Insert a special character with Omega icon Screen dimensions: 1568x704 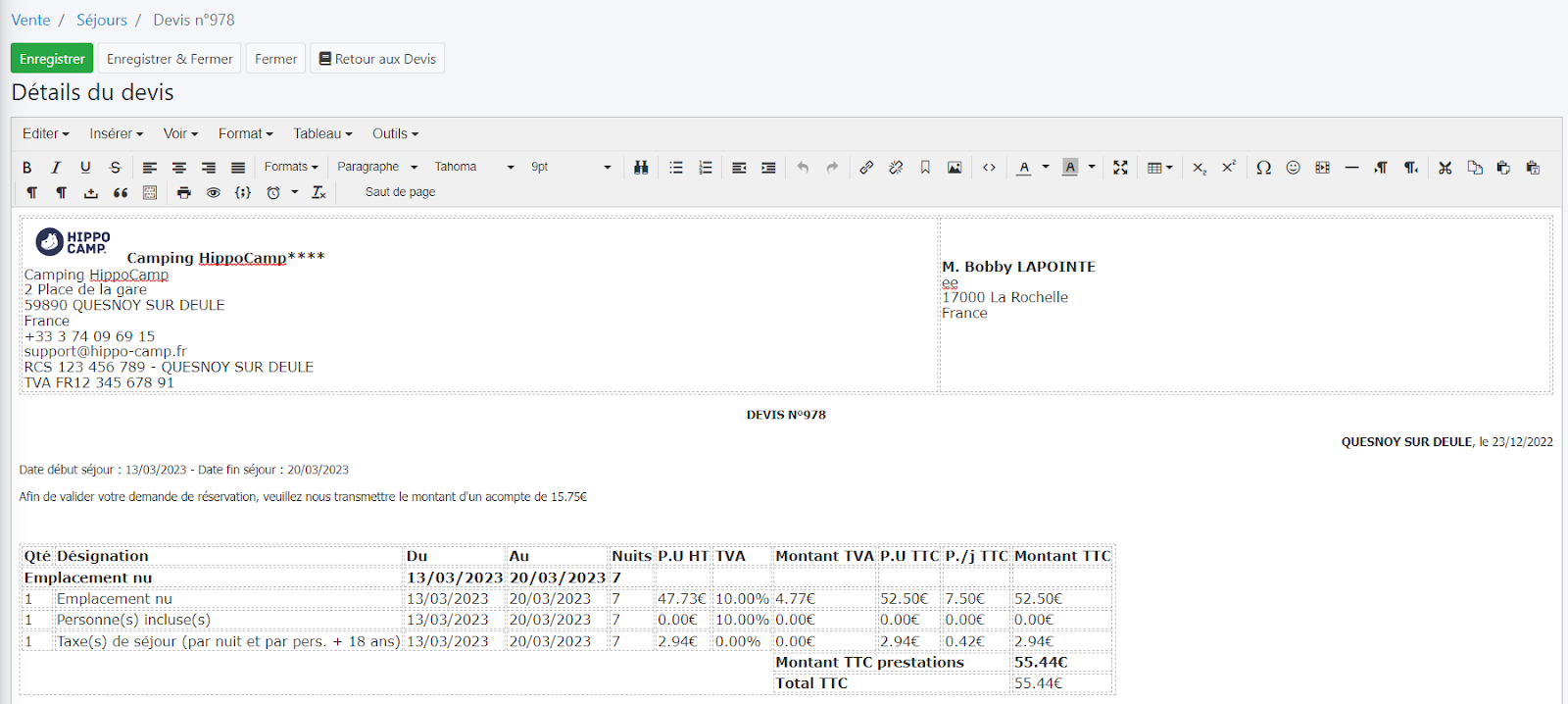1263,168
